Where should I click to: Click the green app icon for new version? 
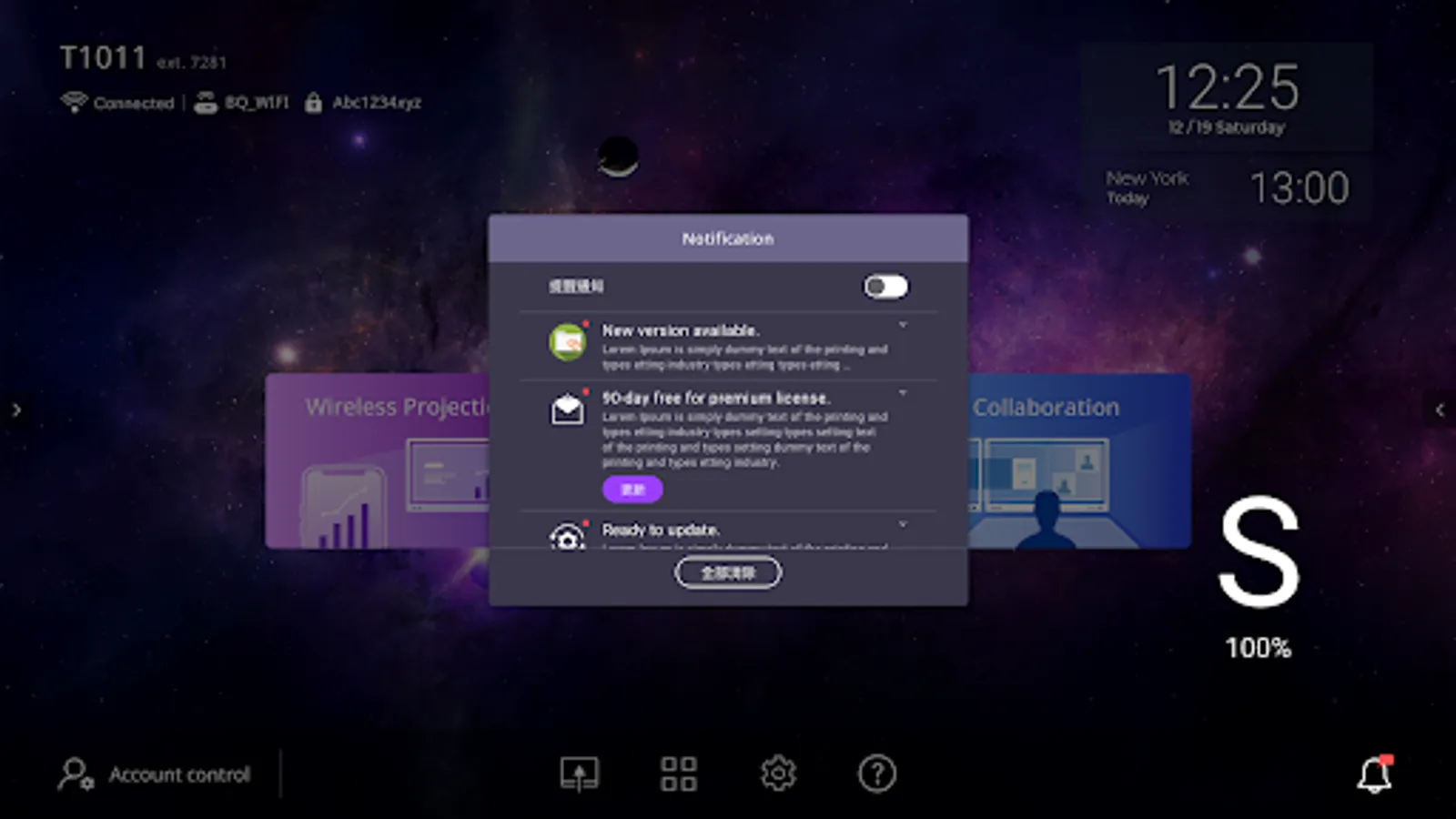(x=567, y=341)
